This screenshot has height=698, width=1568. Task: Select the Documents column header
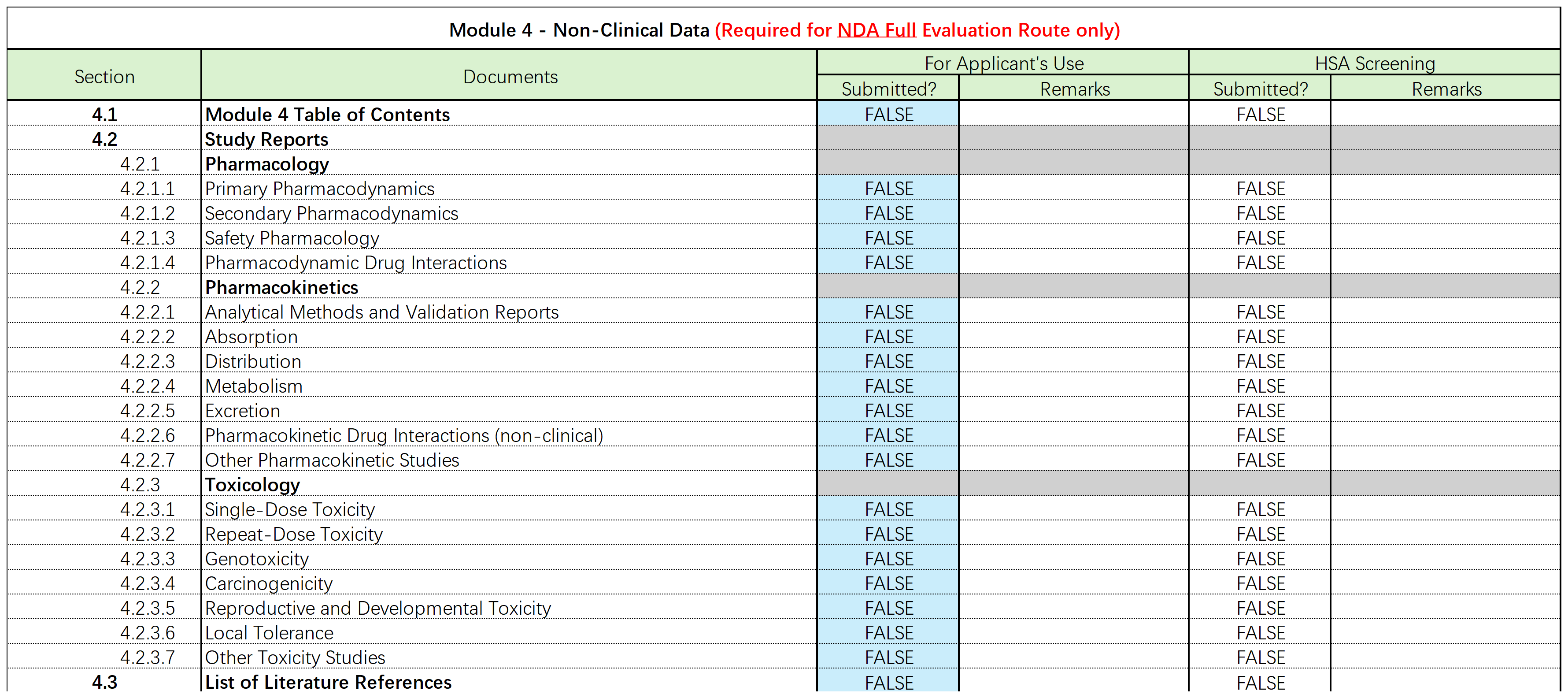click(x=510, y=77)
